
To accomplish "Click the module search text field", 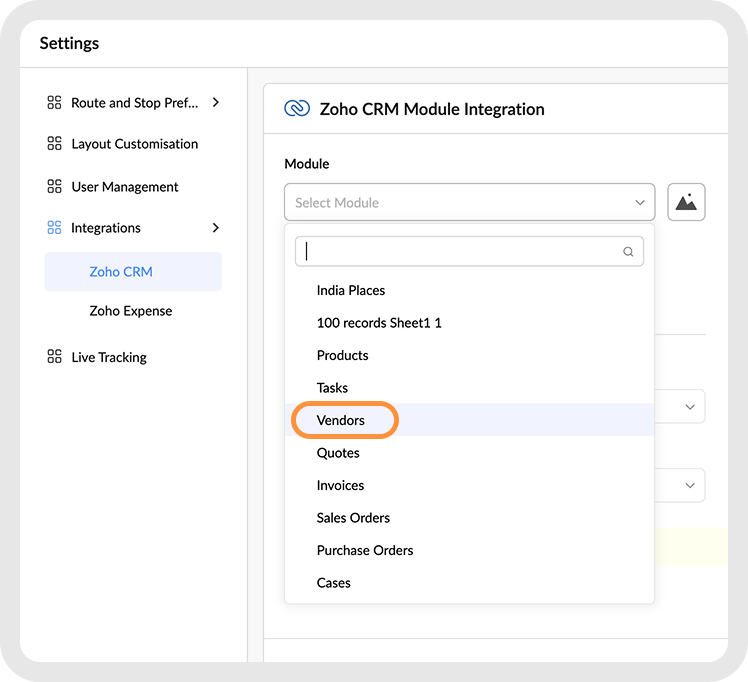I will pos(460,252).
